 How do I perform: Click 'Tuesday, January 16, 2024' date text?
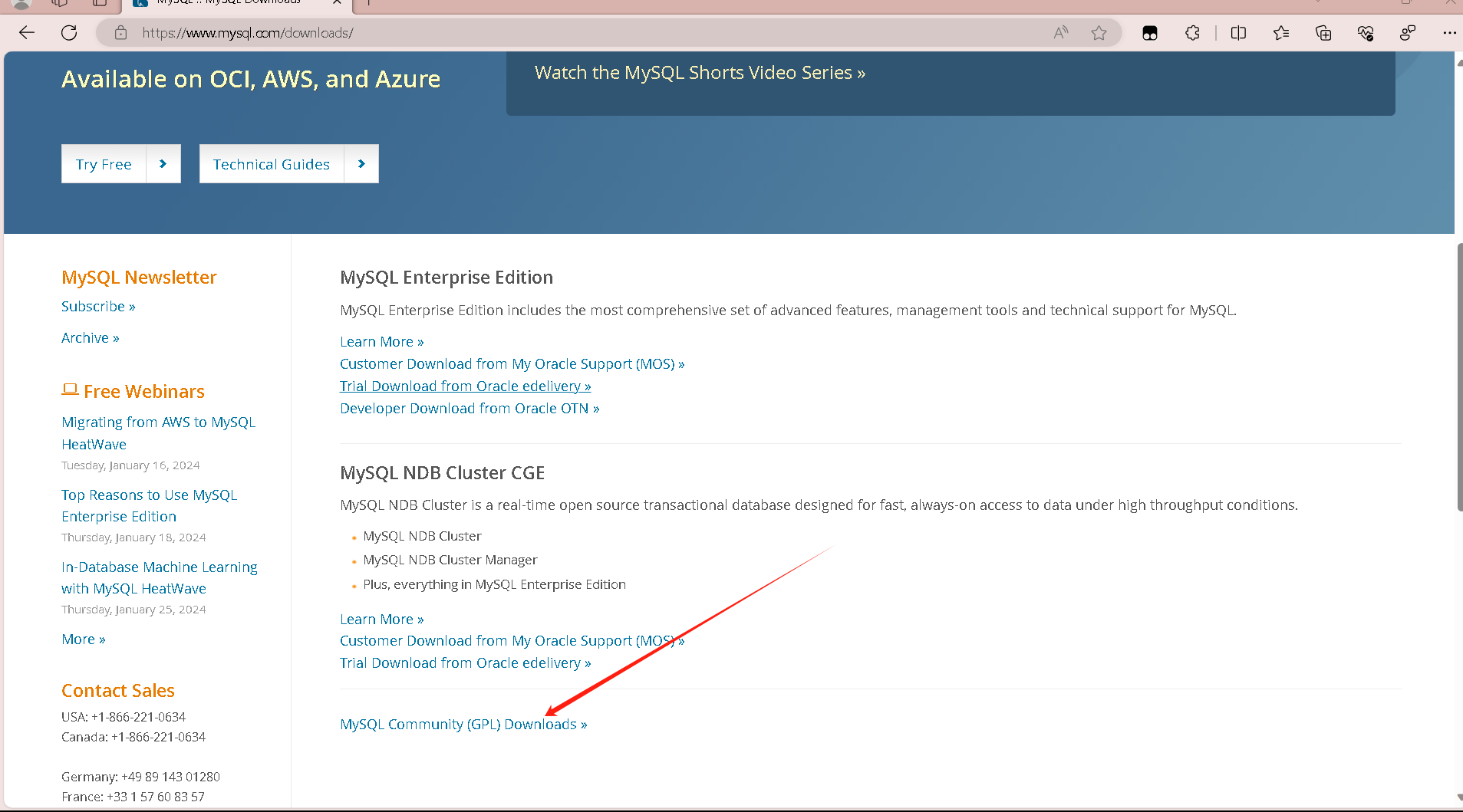(130, 465)
